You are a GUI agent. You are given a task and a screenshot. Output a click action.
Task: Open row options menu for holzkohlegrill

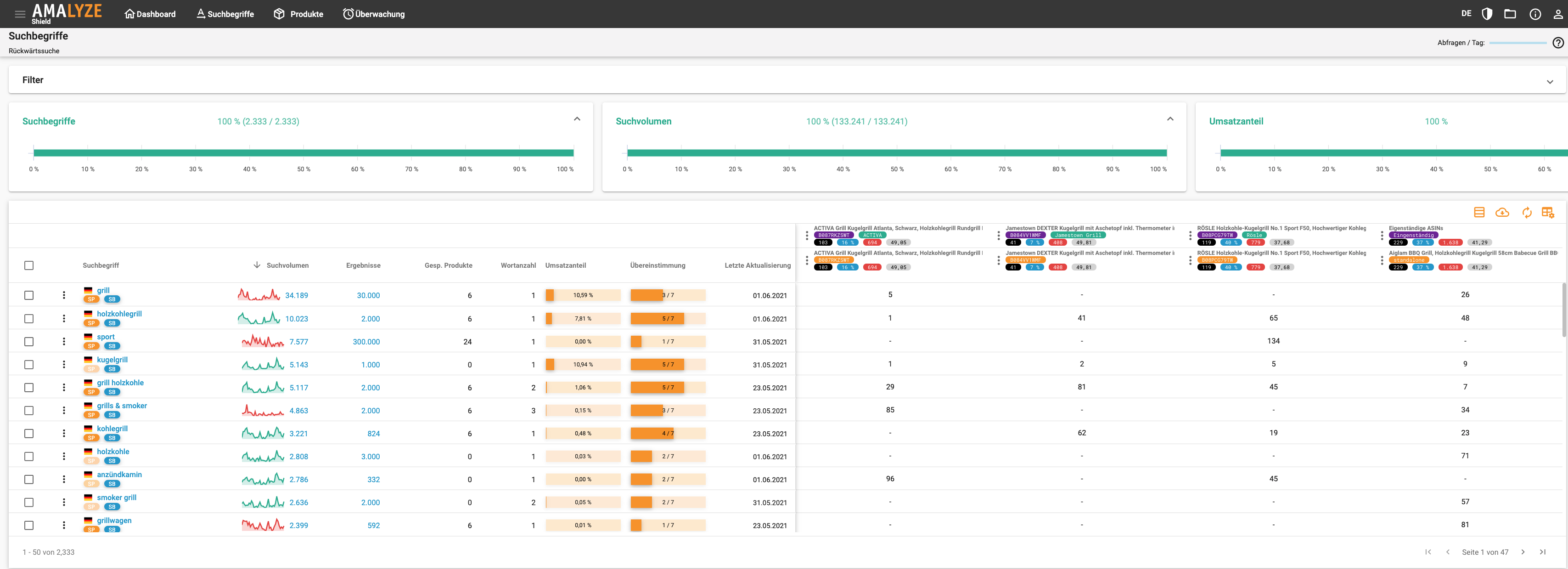[64, 318]
